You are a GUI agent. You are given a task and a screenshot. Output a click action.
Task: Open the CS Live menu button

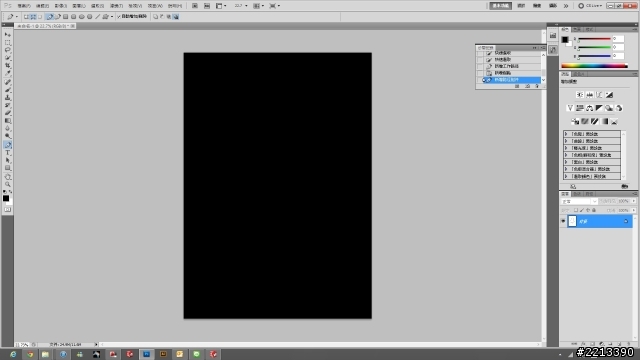590,6
